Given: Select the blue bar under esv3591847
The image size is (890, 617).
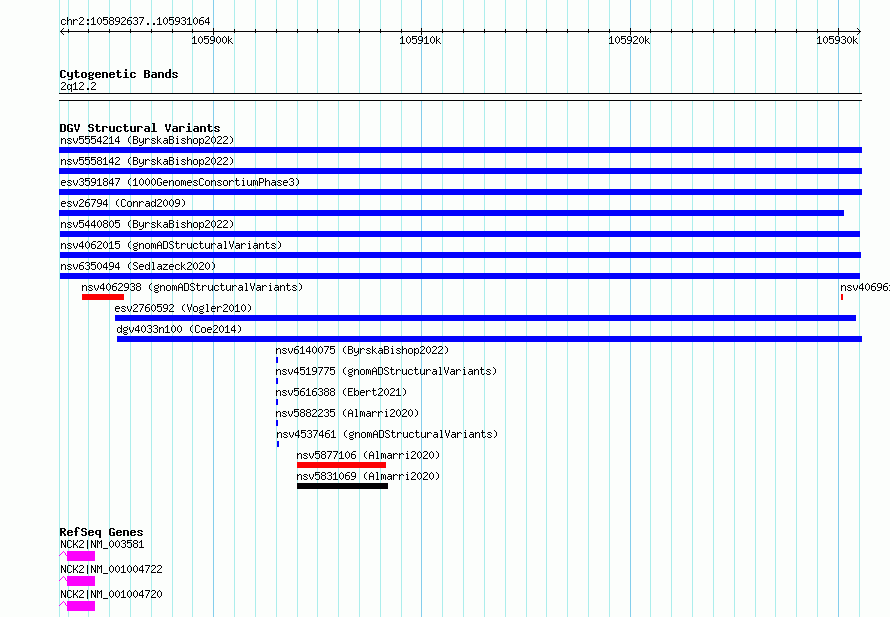Looking at the screenshot, I should point(460,192).
